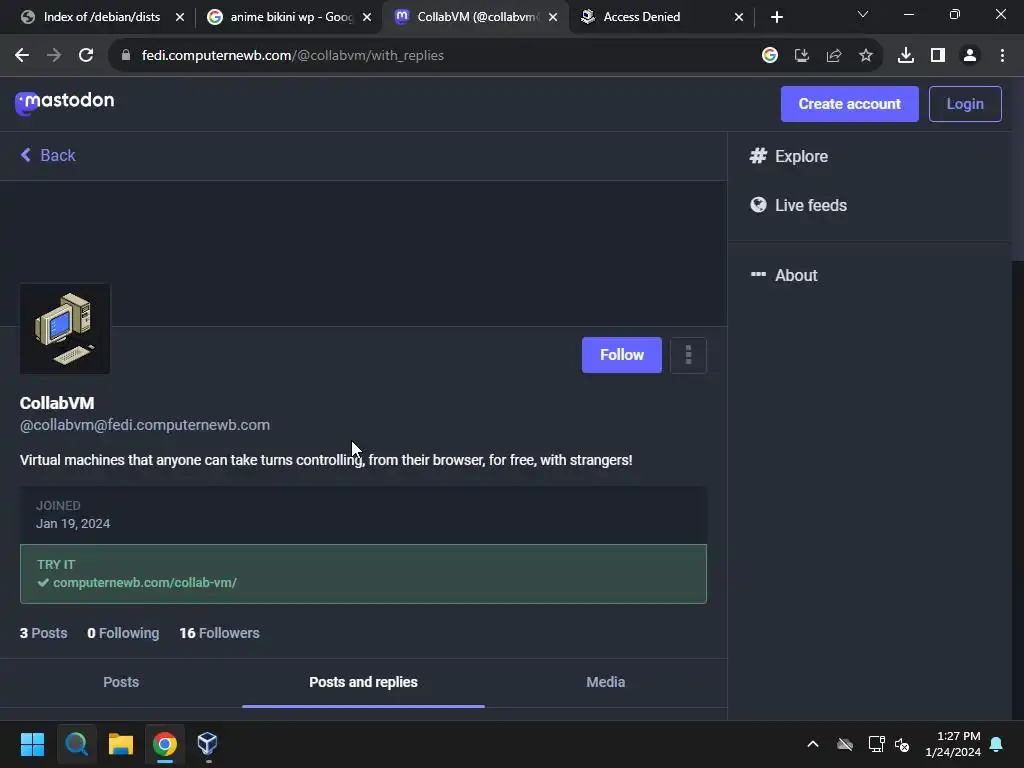Open Chrome downloads

[x=906, y=56]
